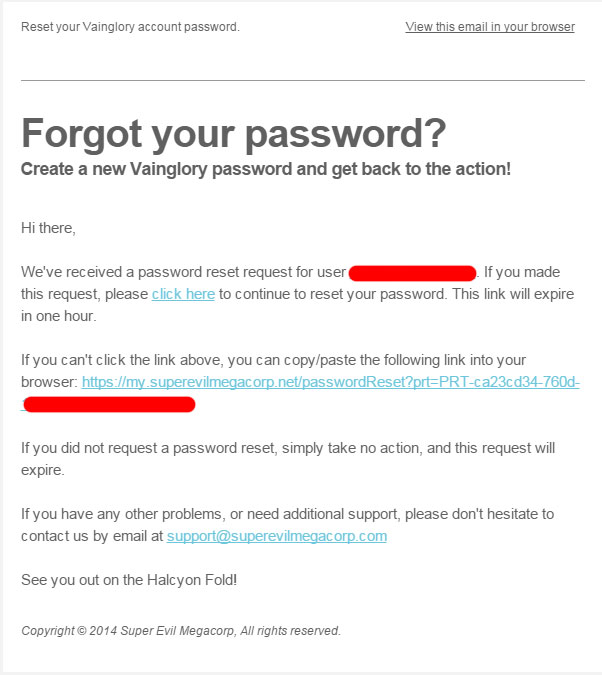Click the "If you have any other problems" sentence
Viewport: 602px width, 675px height.
(x=287, y=514)
